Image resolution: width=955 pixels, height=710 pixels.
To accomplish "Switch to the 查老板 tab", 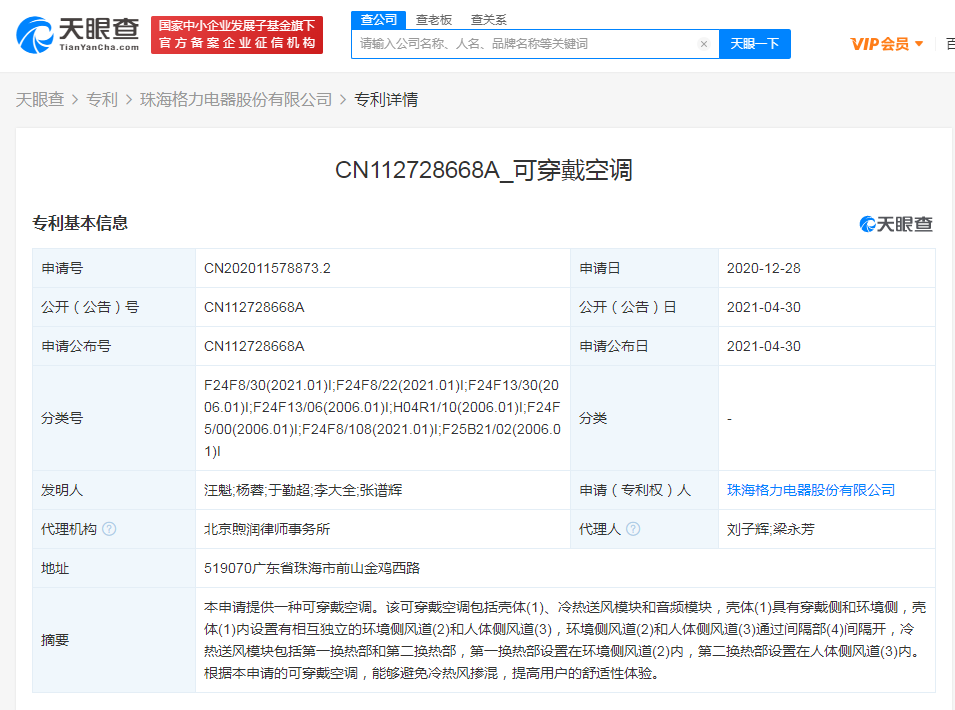I will pyautogui.click(x=434, y=20).
